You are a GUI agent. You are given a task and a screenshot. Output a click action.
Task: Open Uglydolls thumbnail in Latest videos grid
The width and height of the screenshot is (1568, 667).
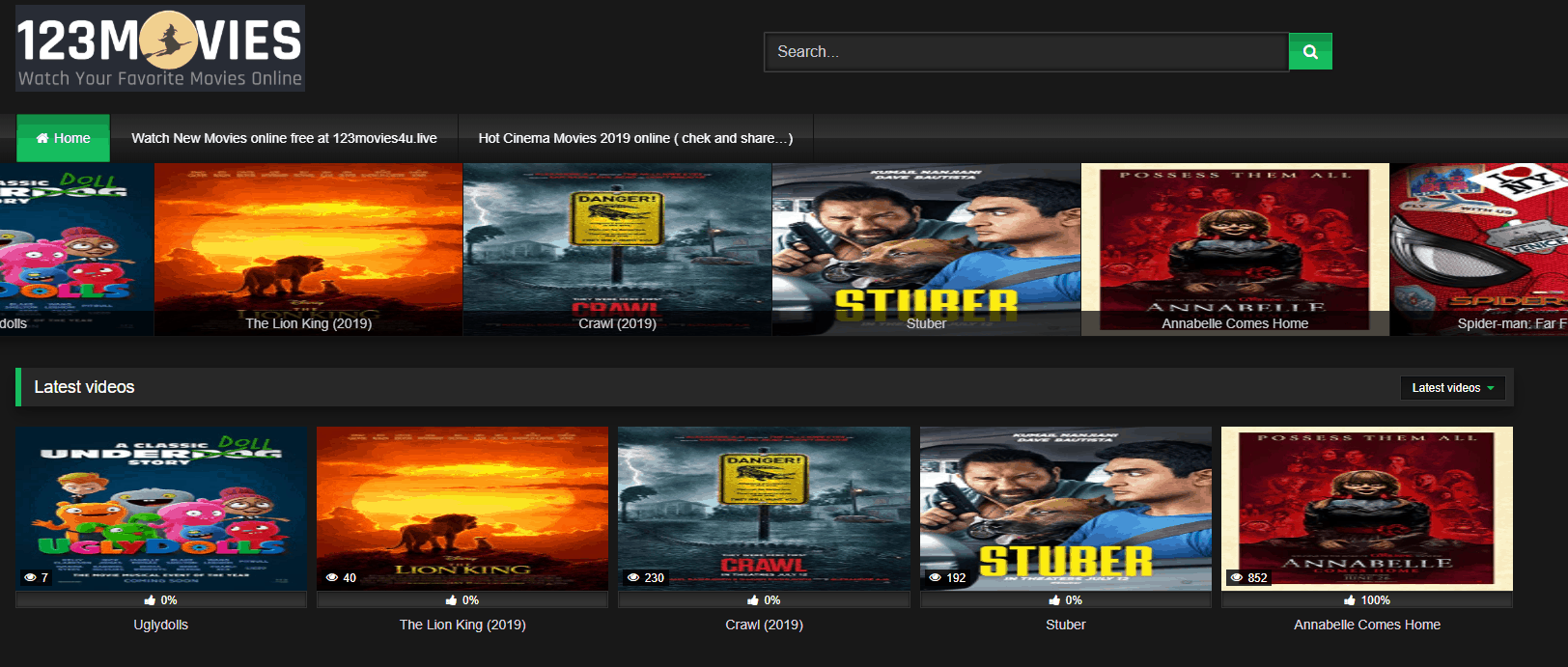coord(161,509)
